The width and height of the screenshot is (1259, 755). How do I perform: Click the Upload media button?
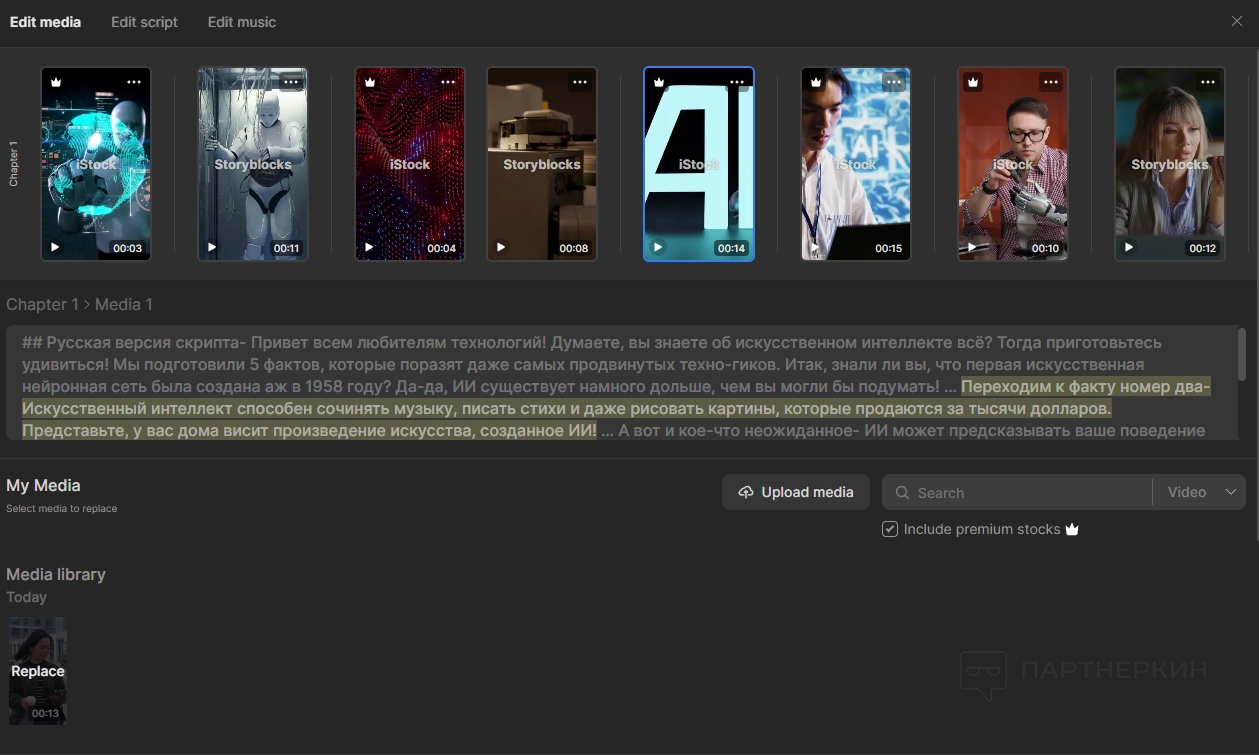pyautogui.click(x=796, y=492)
